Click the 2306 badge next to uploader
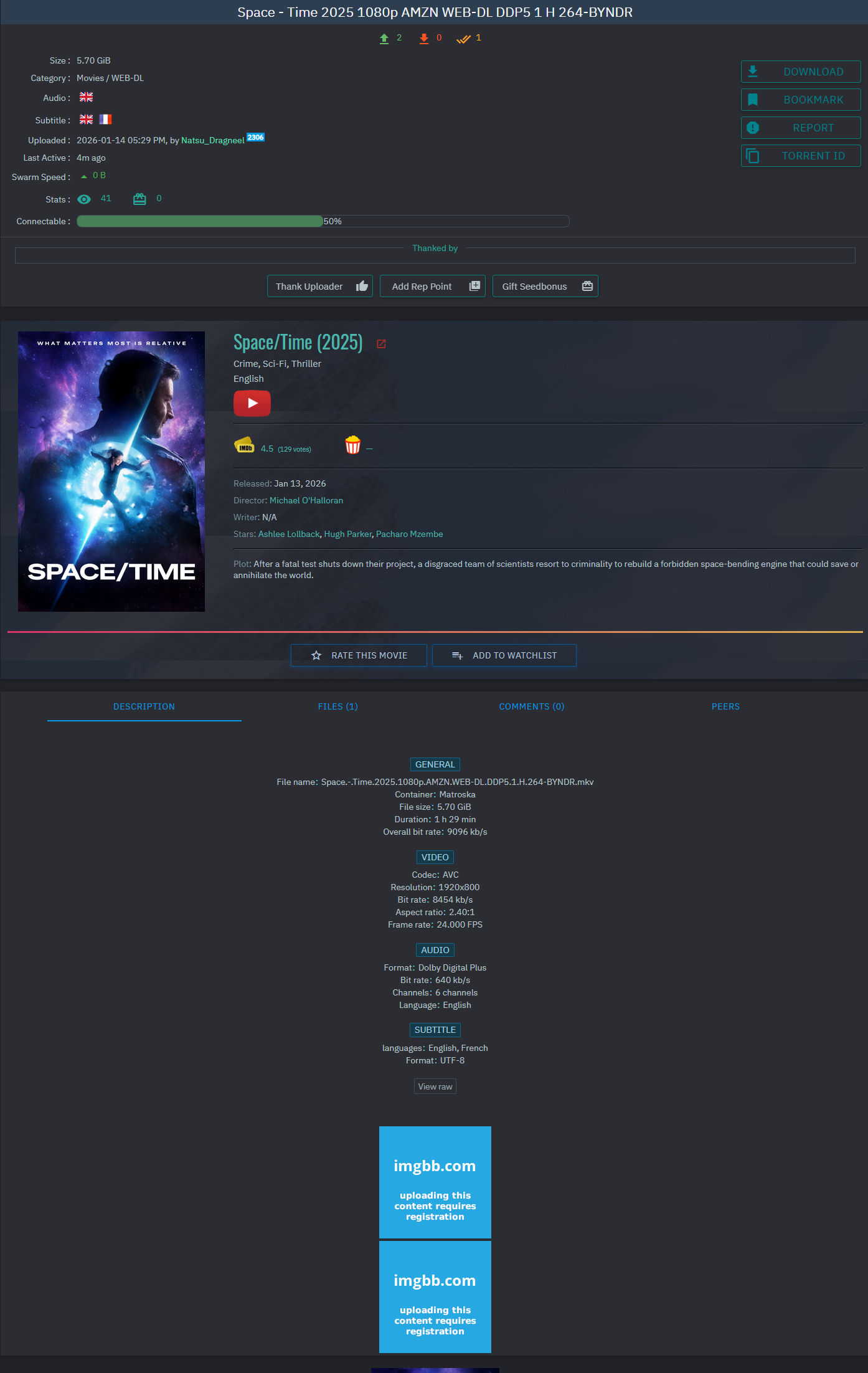 coord(256,137)
